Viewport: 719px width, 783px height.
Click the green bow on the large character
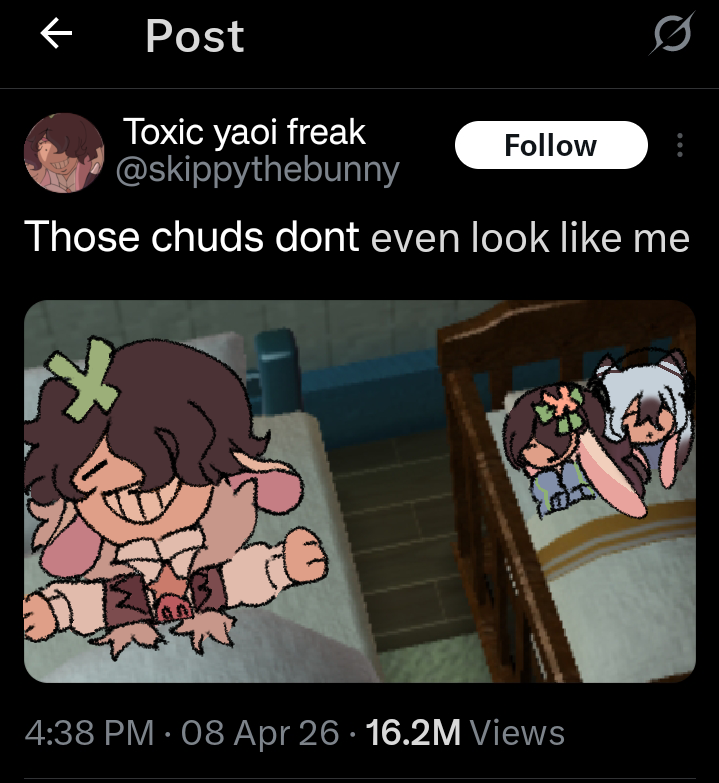pyautogui.click(x=94, y=385)
